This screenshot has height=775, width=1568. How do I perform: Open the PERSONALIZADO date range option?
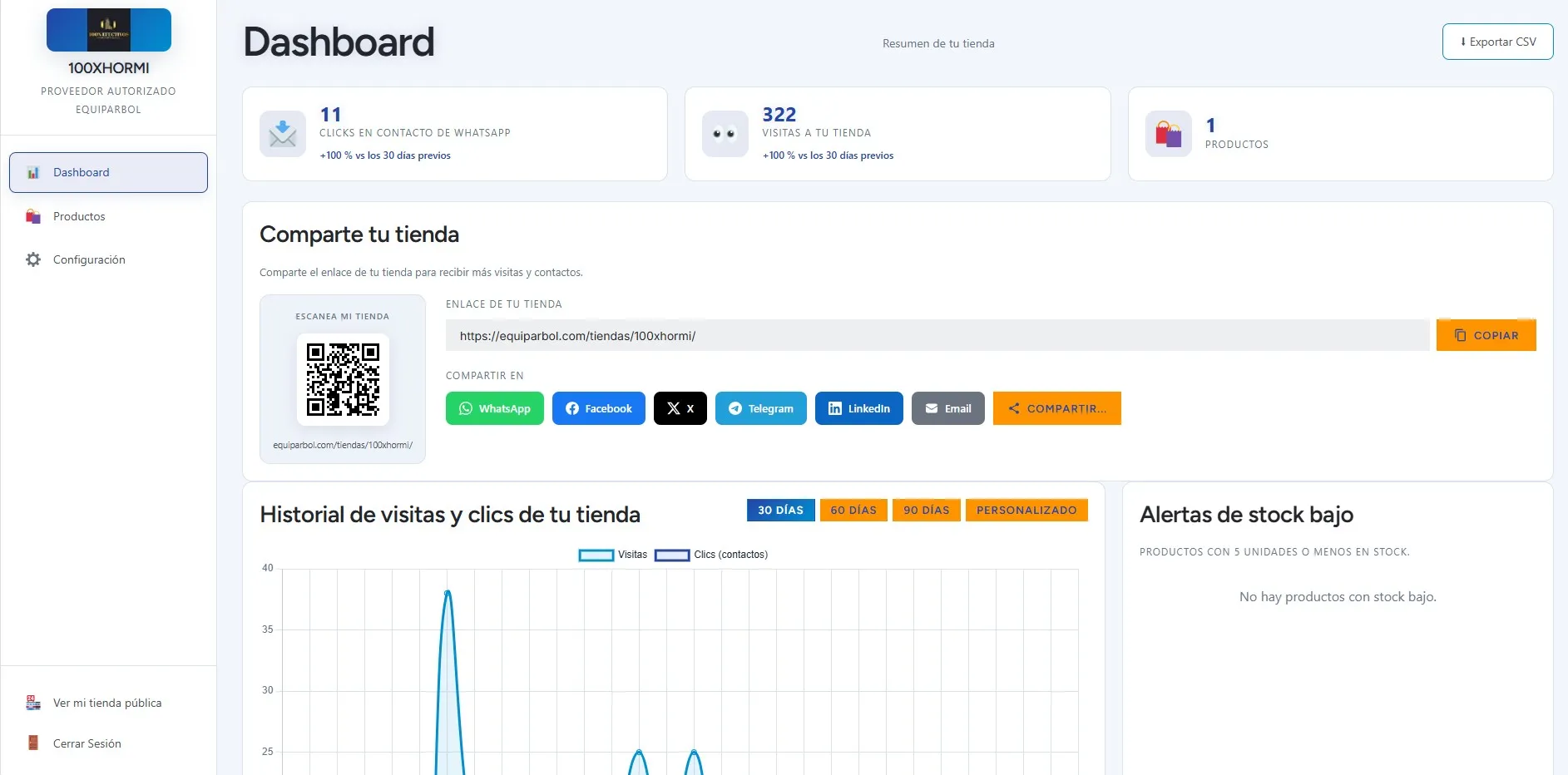tap(1026, 510)
